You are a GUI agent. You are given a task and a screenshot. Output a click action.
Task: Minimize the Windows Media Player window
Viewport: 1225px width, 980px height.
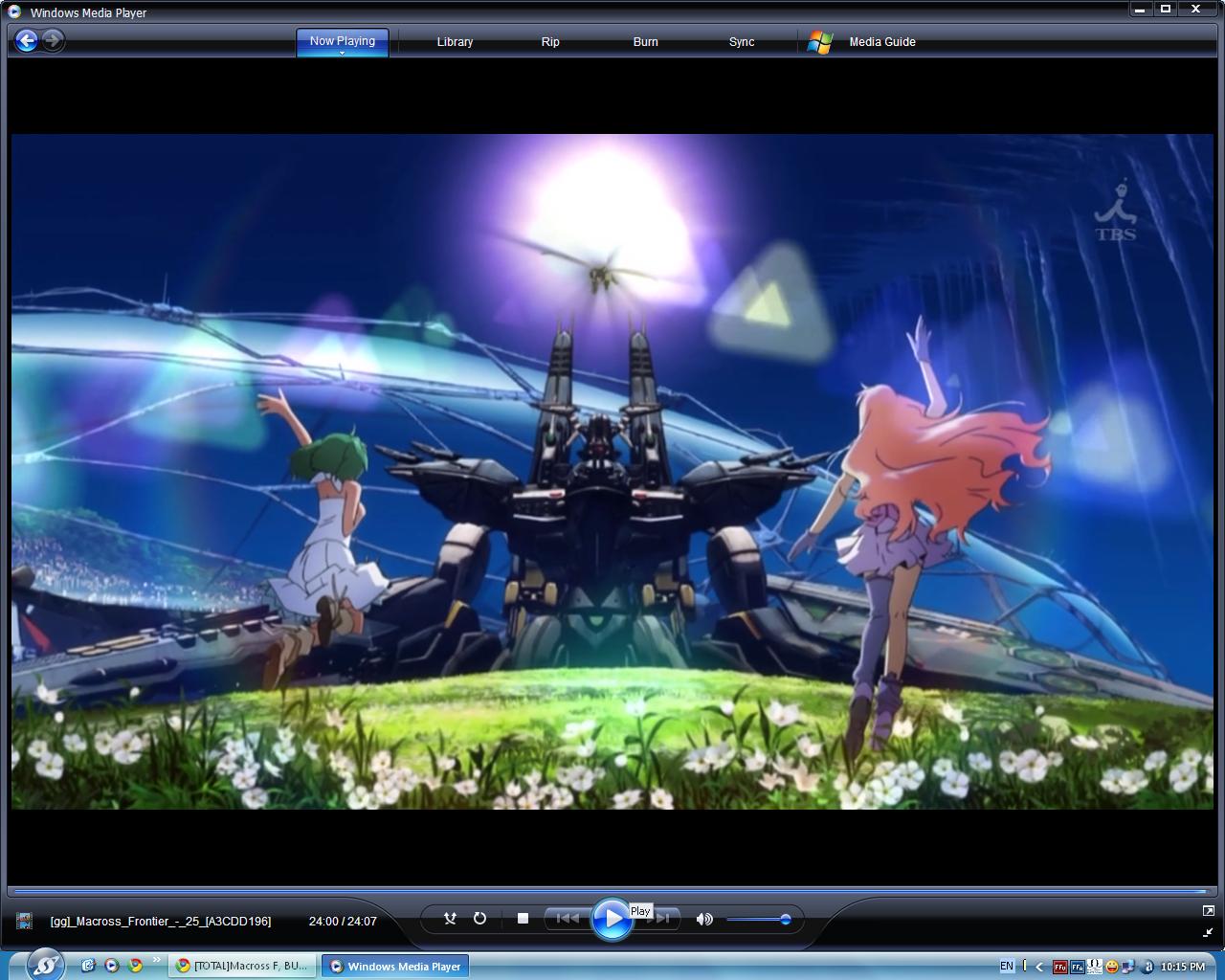1141,9
